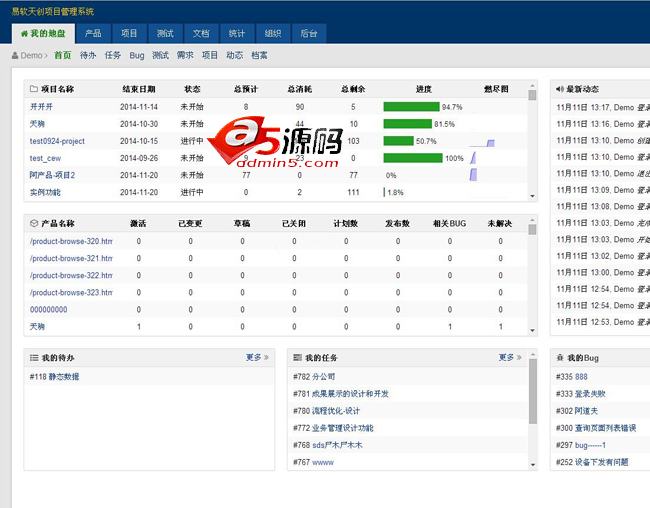This screenshot has height=508, width=650.
Task: Open bug #335 888
Action: 572,377
